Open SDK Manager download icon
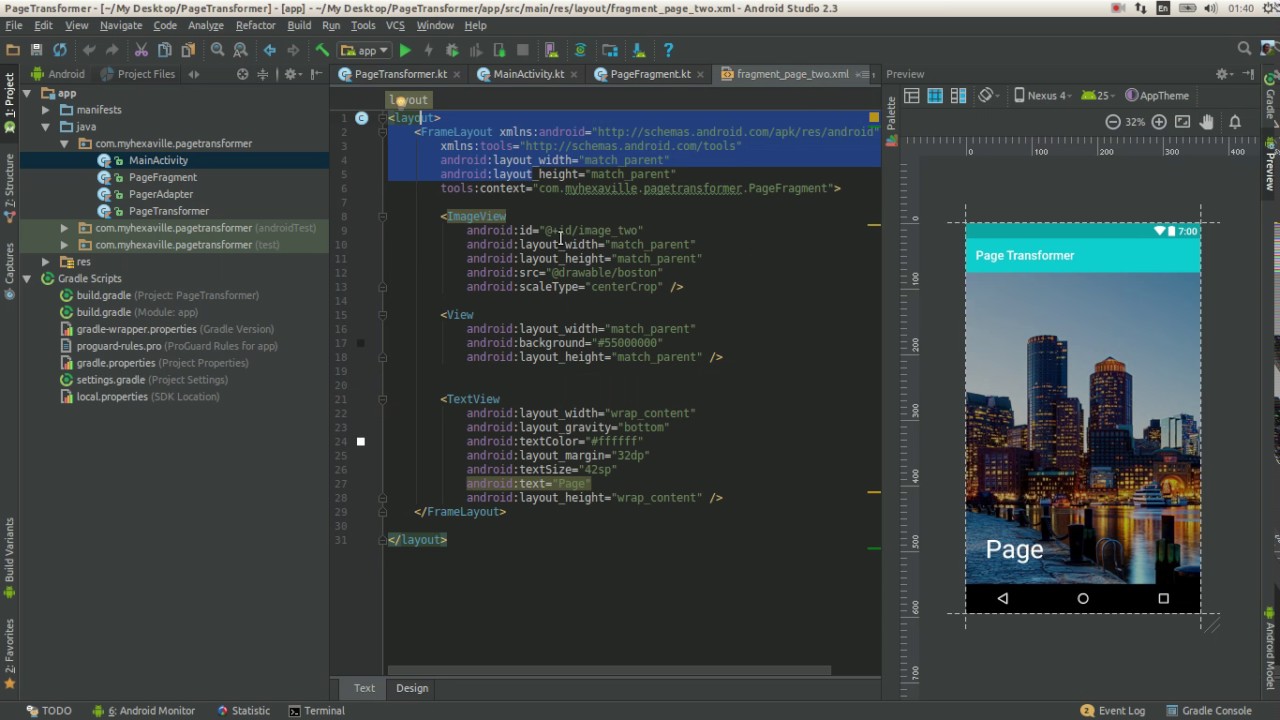The image size is (1280, 720). (x=639, y=50)
